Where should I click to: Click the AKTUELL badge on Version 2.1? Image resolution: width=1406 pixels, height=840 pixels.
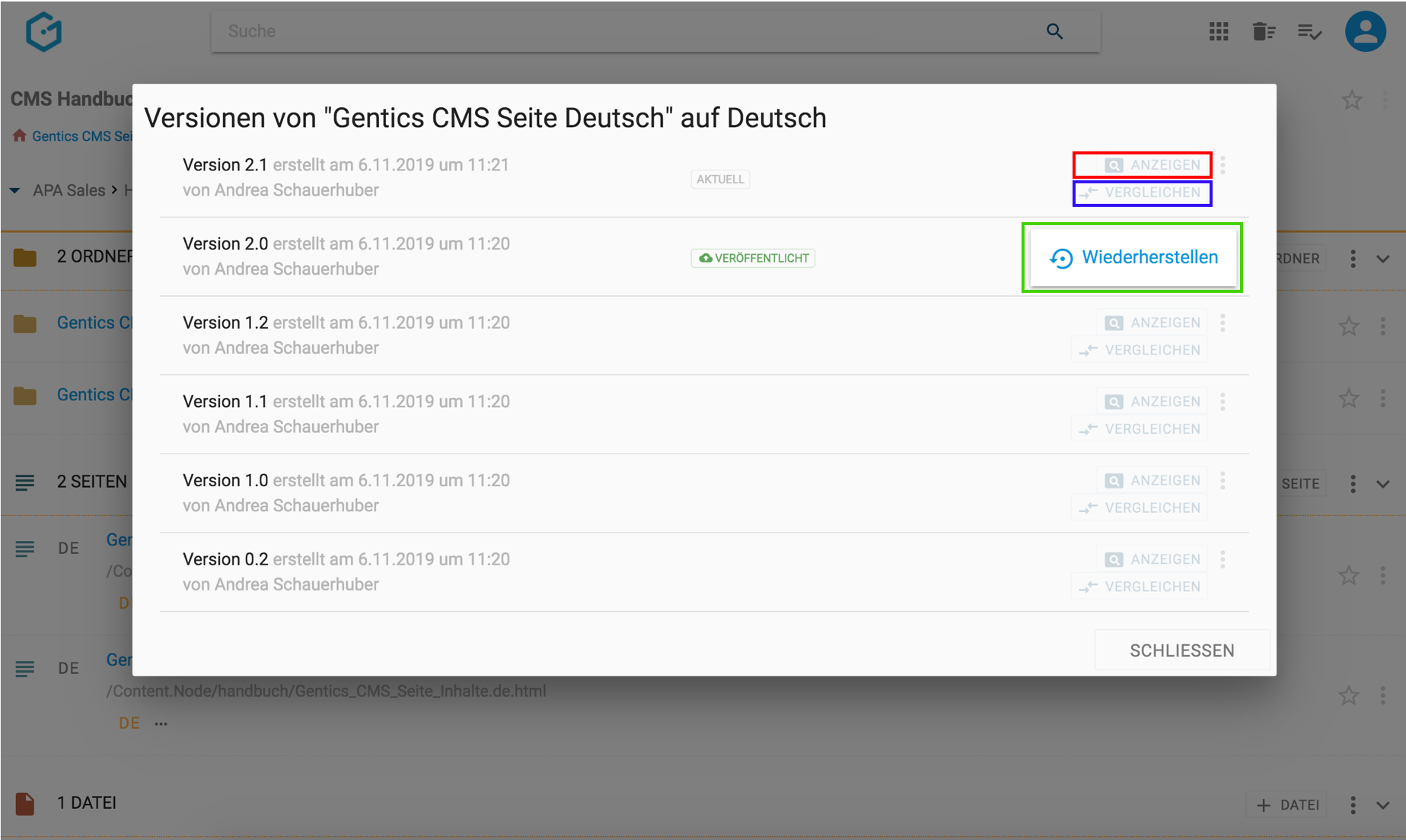(720, 180)
